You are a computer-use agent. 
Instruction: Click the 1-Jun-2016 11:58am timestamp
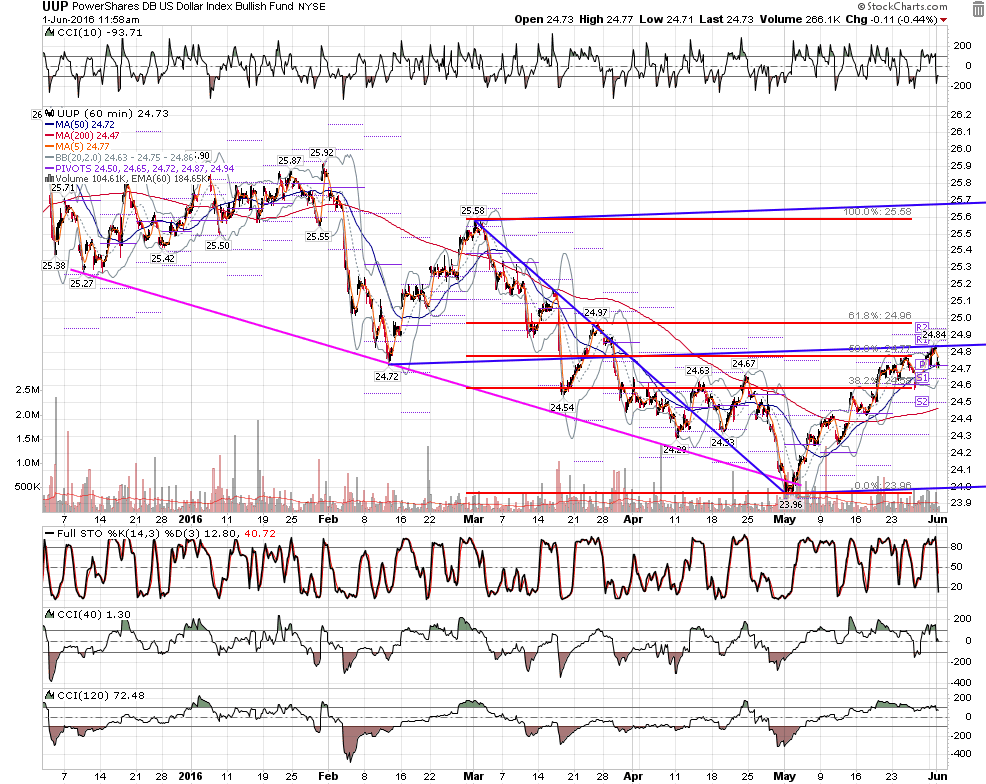[x=91, y=19]
